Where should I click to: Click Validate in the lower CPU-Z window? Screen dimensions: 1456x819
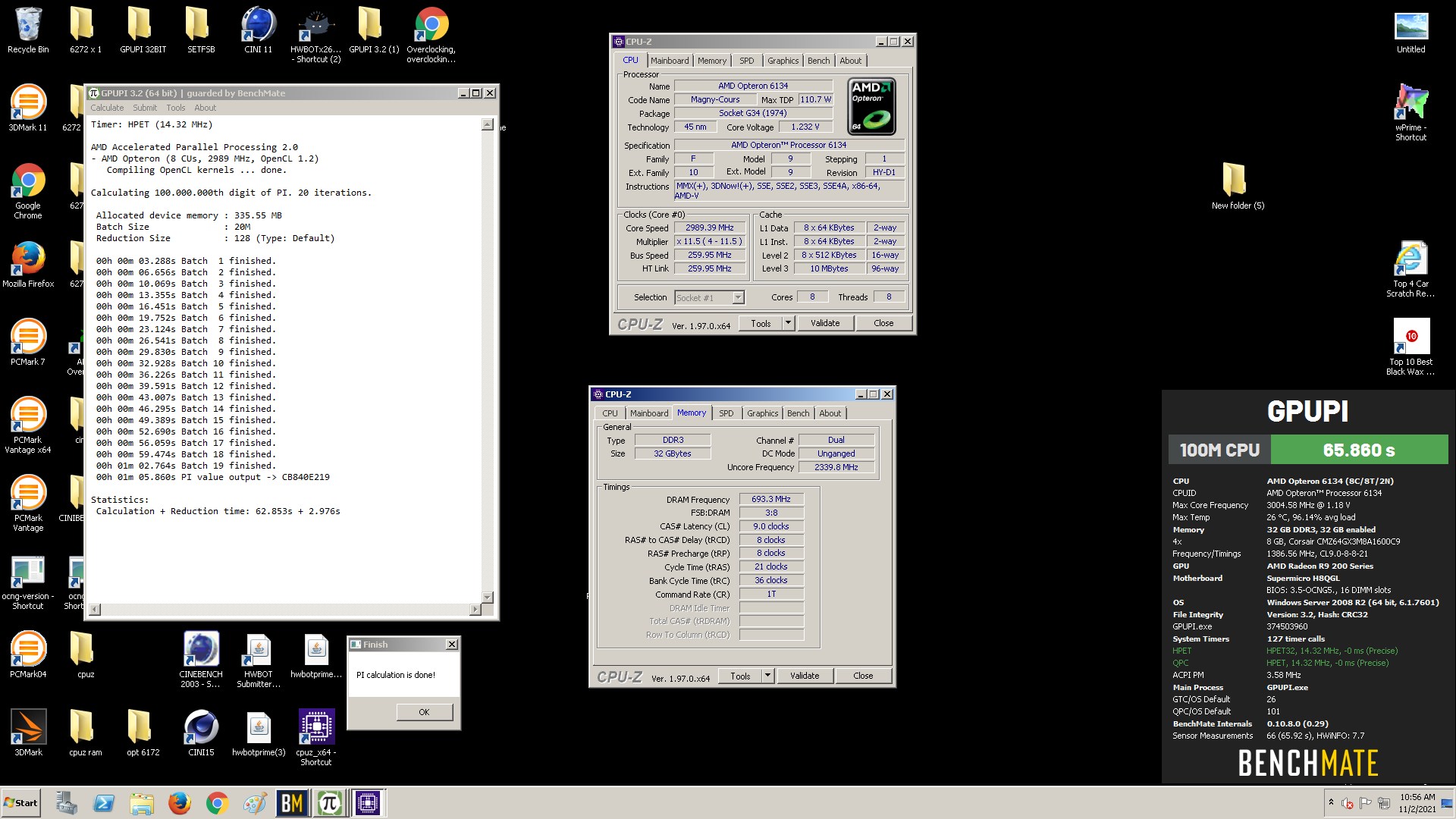(x=805, y=676)
